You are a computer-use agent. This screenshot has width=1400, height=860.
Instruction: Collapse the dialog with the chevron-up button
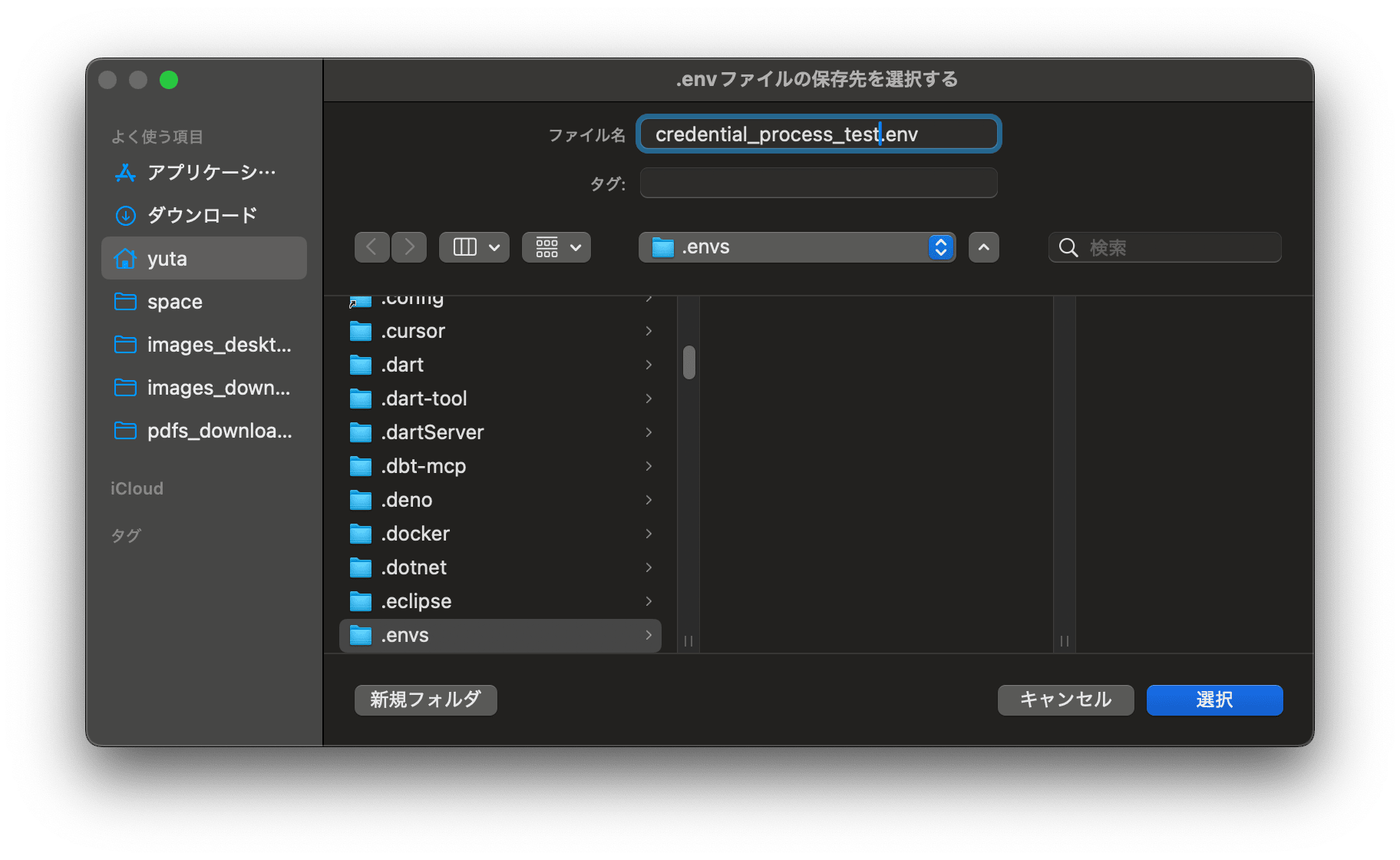tap(984, 247)
